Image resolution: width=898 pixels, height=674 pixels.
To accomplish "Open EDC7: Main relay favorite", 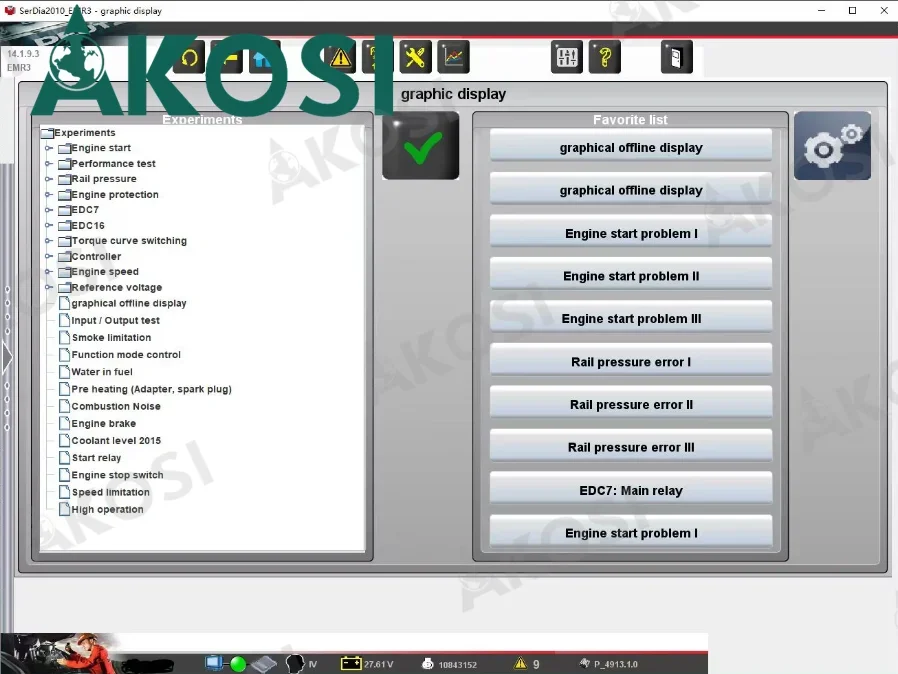I will 631,490.
